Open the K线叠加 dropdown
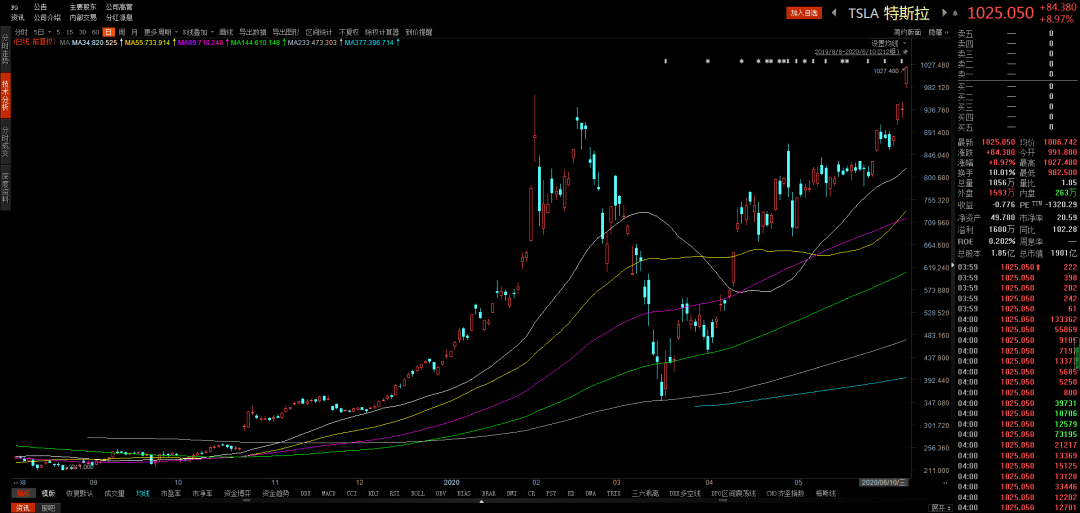This screenshot has width=1080, height=513. coord(197,32)
